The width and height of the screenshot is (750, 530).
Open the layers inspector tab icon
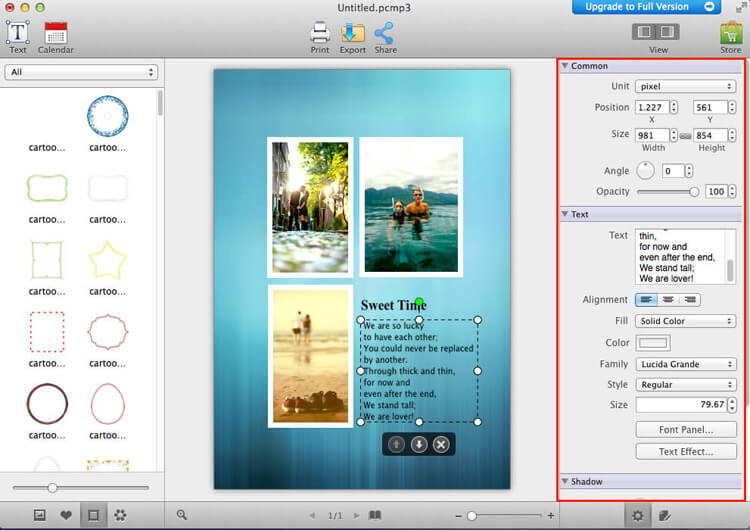664,515
